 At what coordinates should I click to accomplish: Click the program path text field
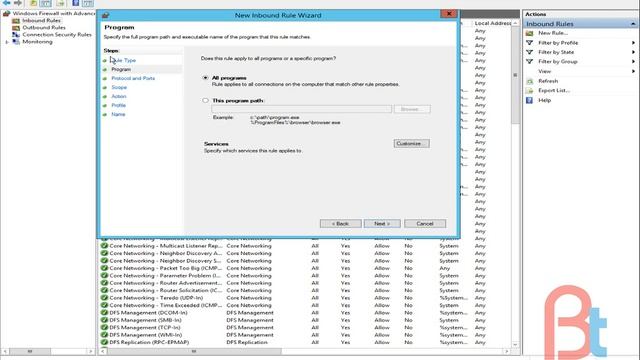tap(301, 109)
